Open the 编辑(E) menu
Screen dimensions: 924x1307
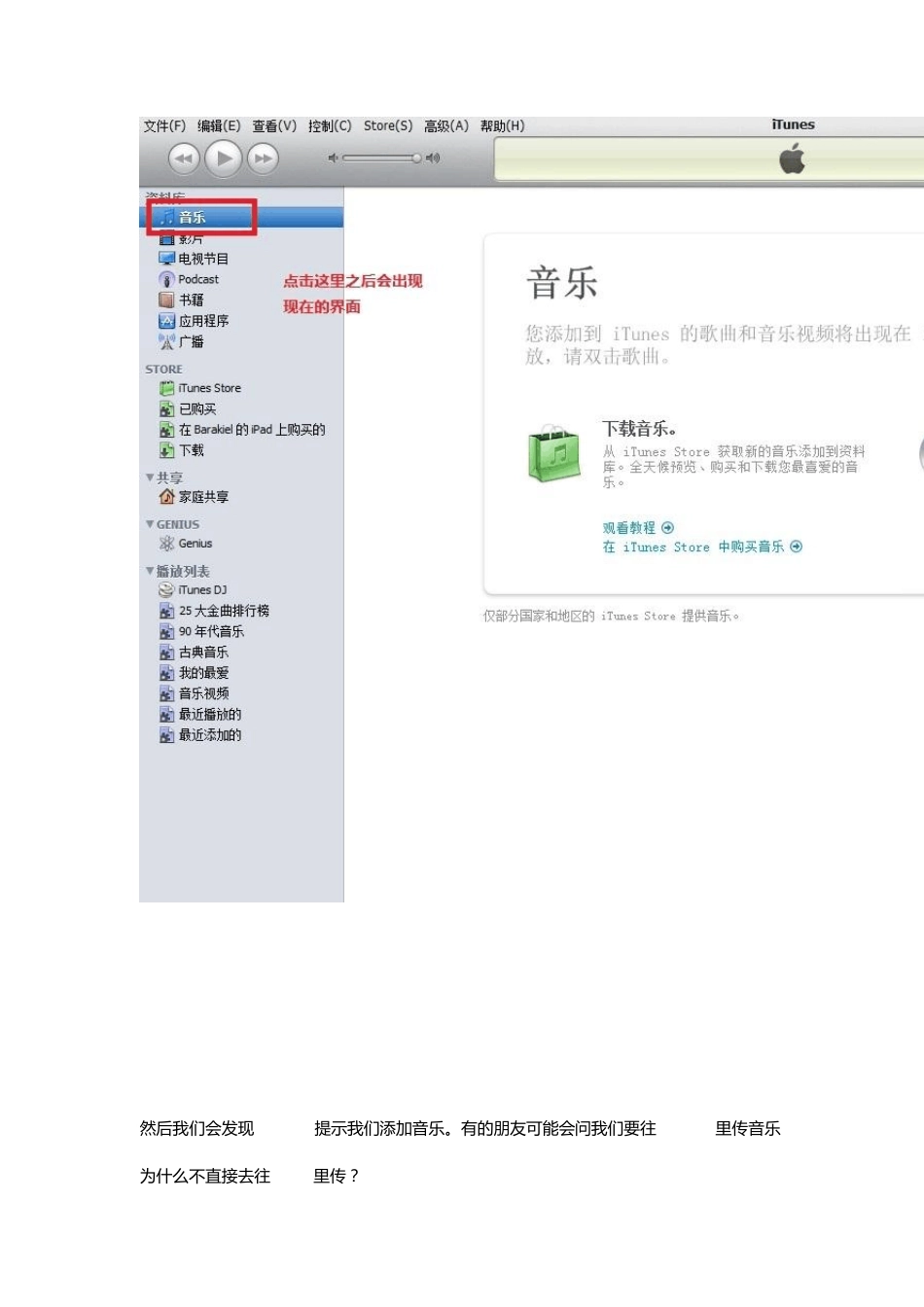(219, 125)
